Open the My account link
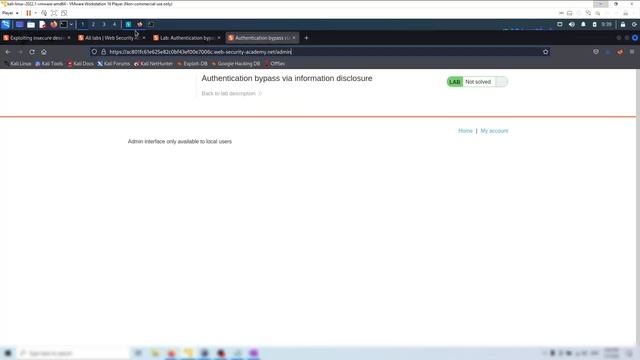640x360 pixels. (x=494, y=131)
